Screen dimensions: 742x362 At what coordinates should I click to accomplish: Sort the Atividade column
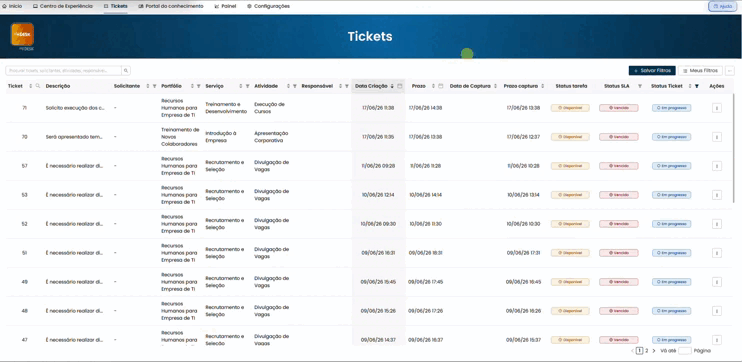[x=288, y=86]
